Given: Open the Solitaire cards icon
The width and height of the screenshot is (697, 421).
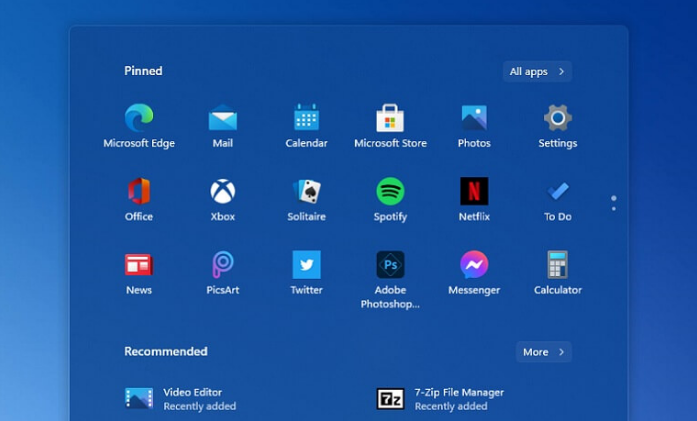Looking at the screenshot, I should (307, 191).
